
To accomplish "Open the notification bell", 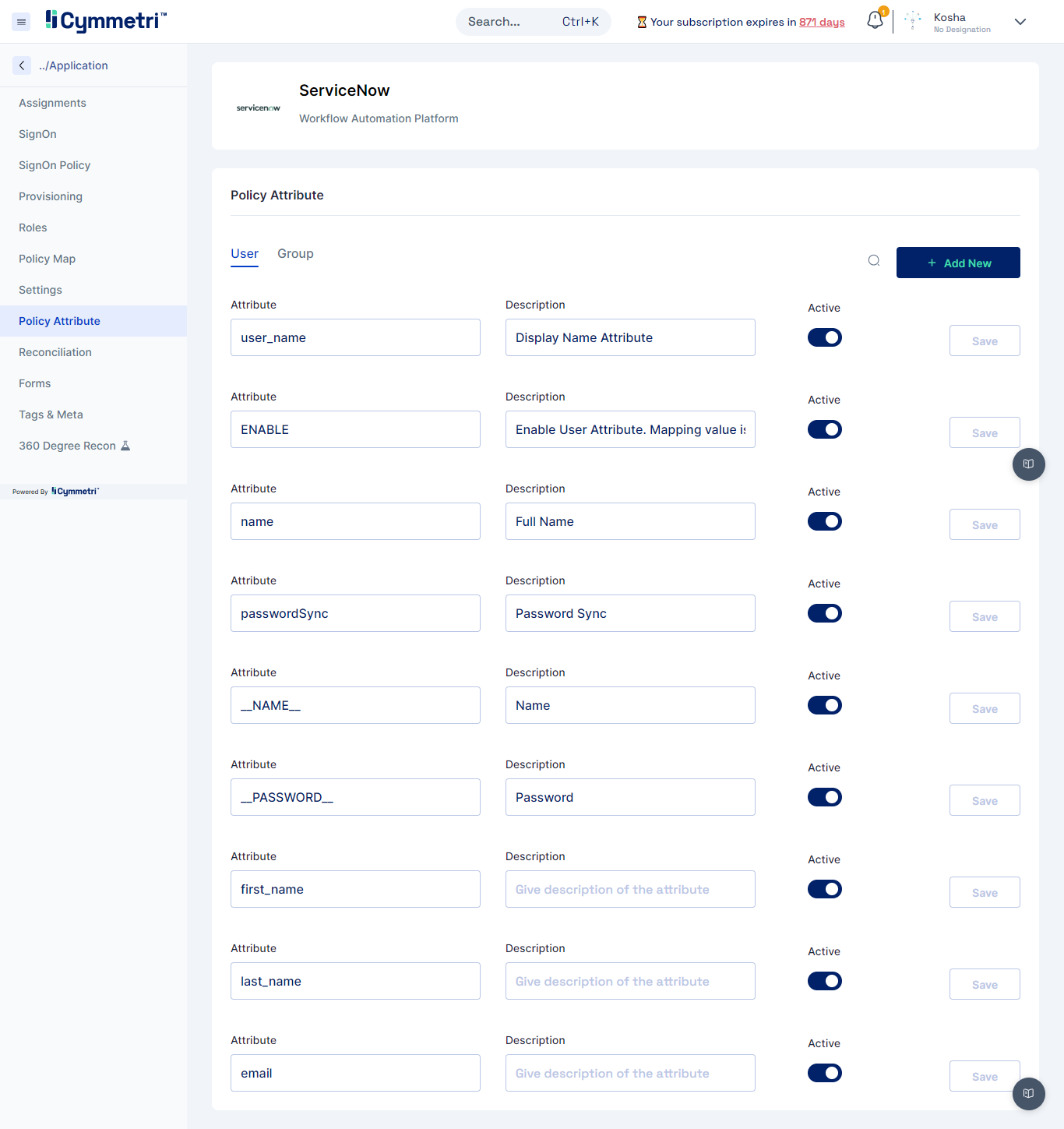I will [875, 21].
